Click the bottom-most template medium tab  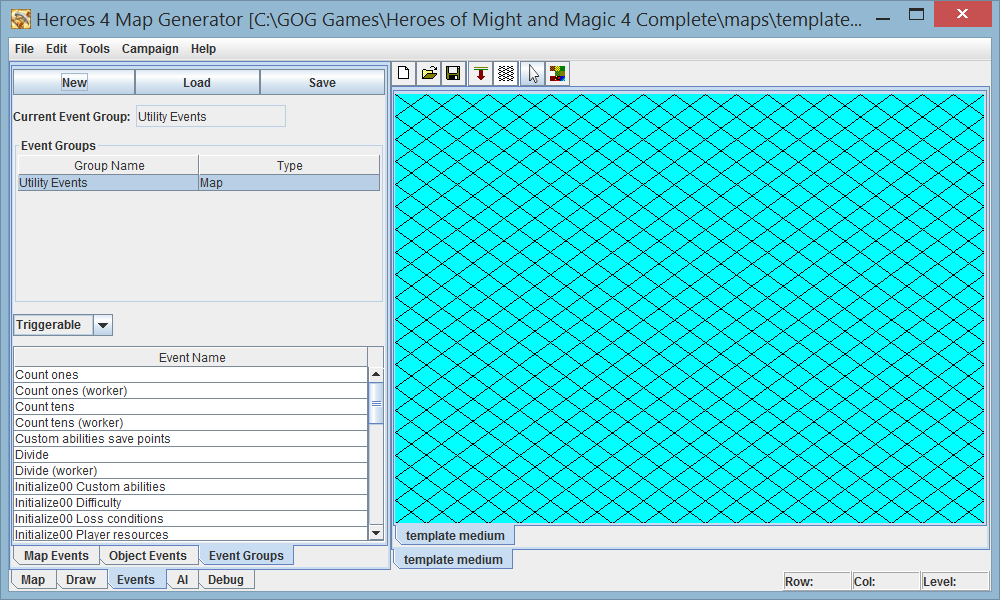[x=453, y=559]
